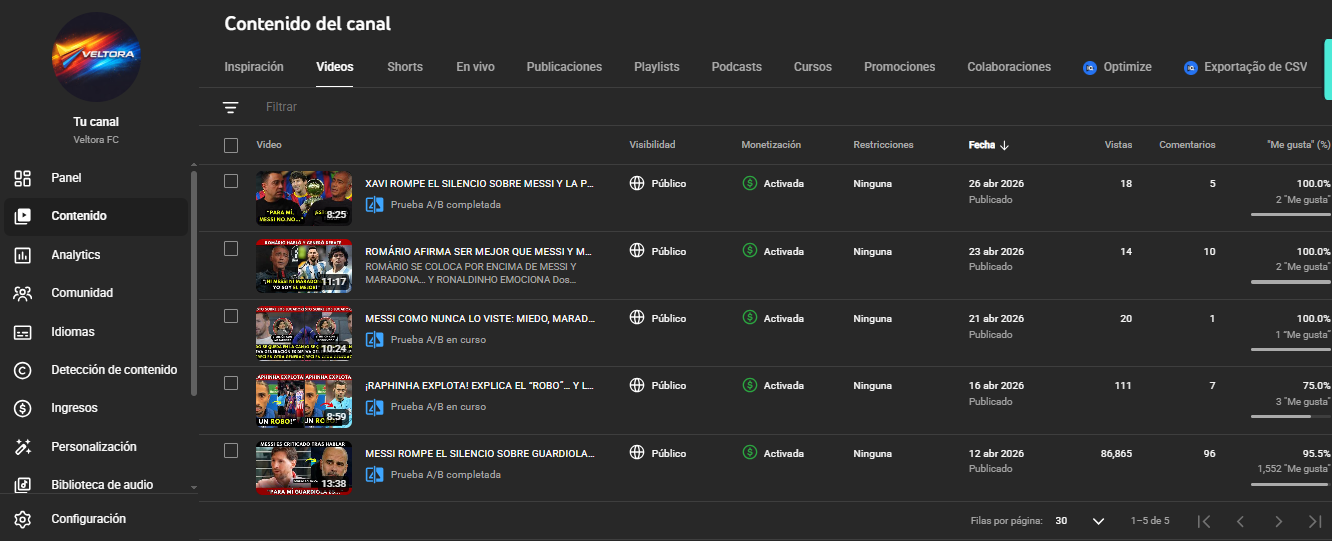Viewport: 1332px width, 541px height.
Task: Open Configuración gear icon
Action: [22, 519]
